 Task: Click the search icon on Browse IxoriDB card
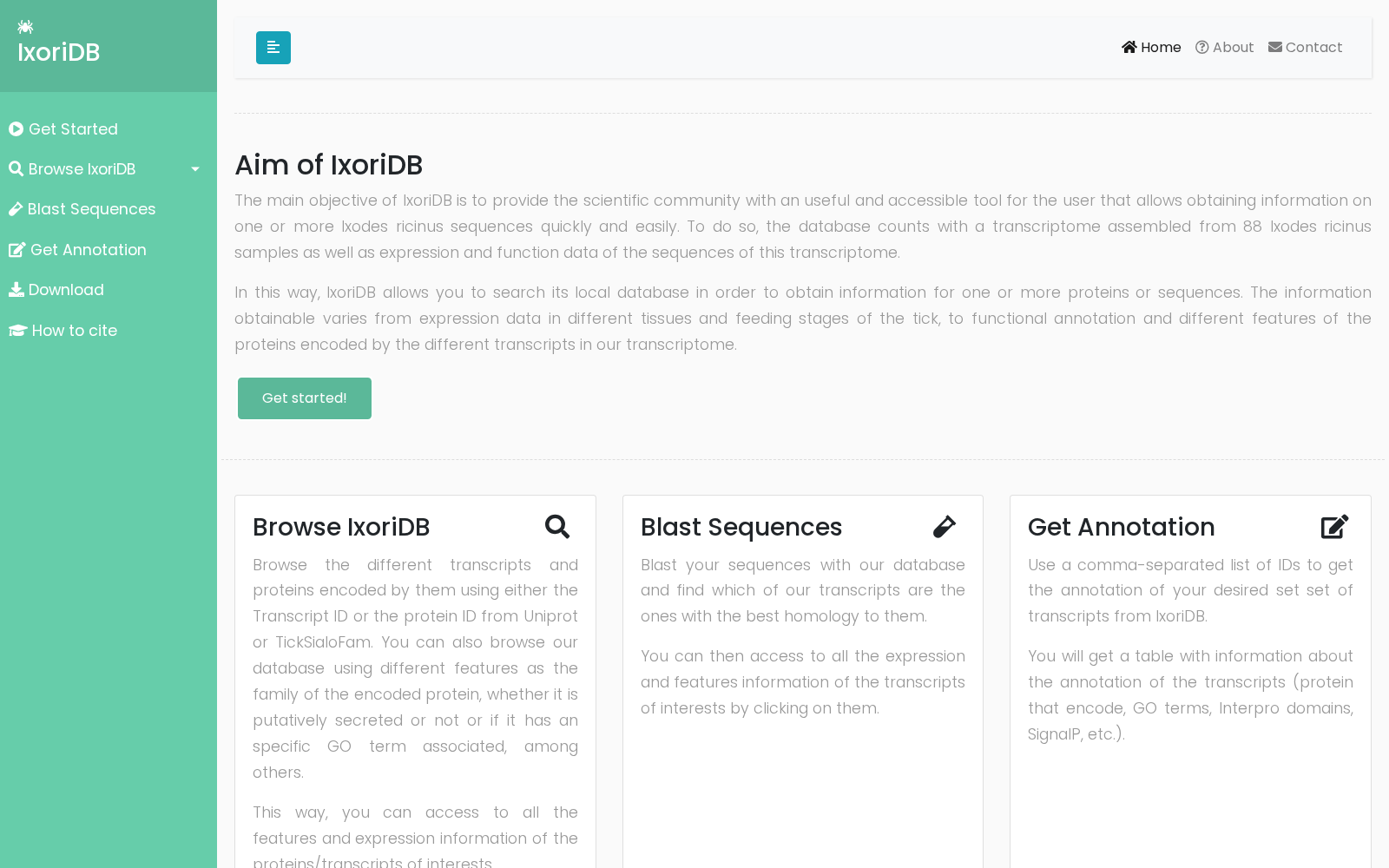[557, 527]
